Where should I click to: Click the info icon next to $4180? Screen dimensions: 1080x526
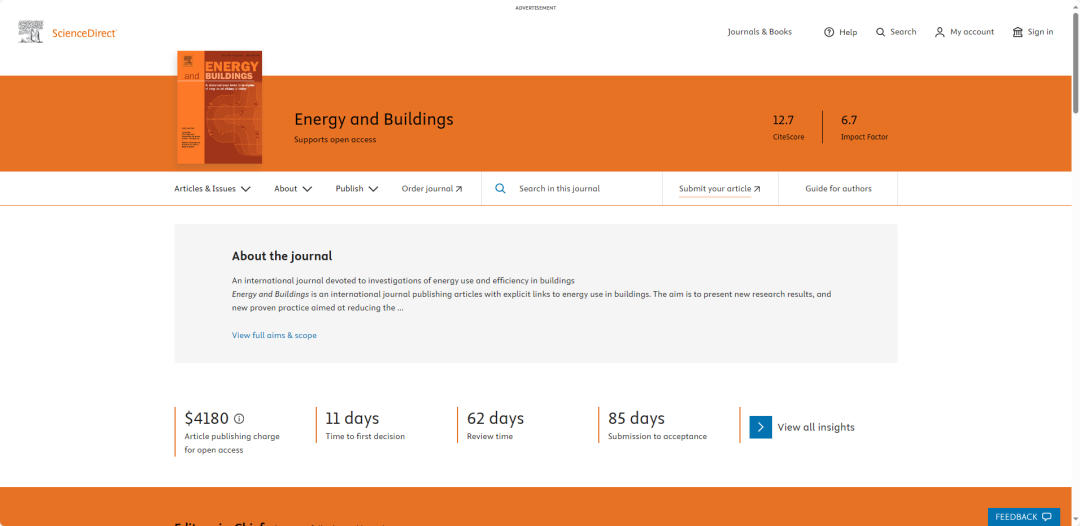(239, 419)
